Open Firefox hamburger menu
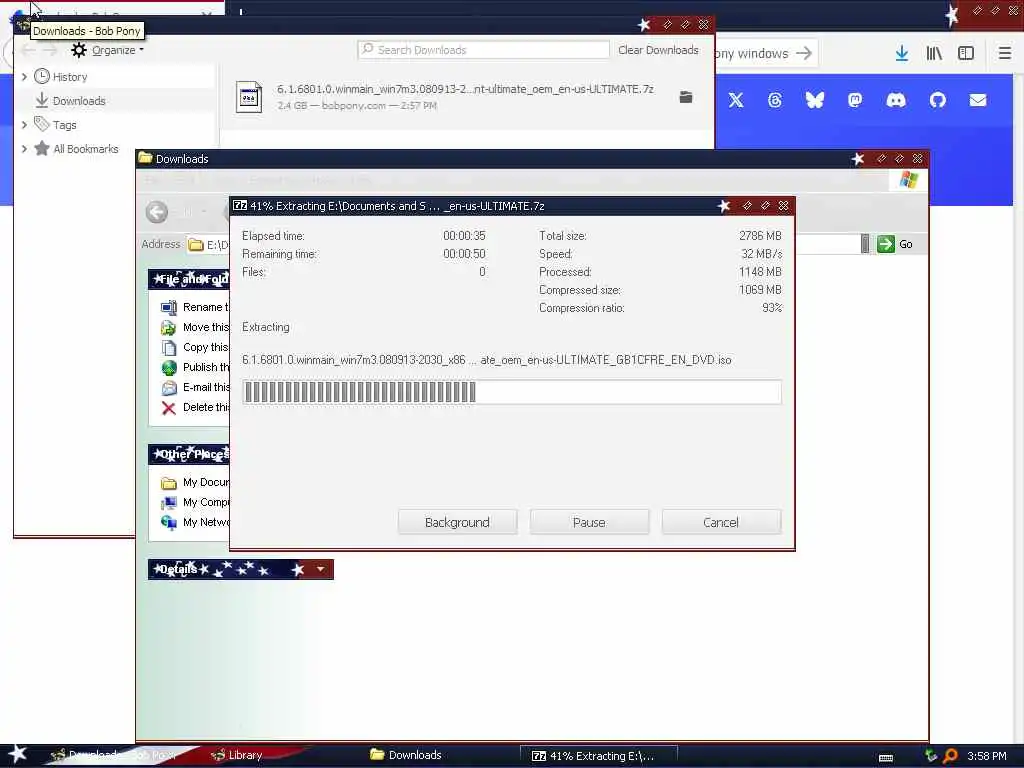Screen dimensions: 1024x768 pos(1005,54)
